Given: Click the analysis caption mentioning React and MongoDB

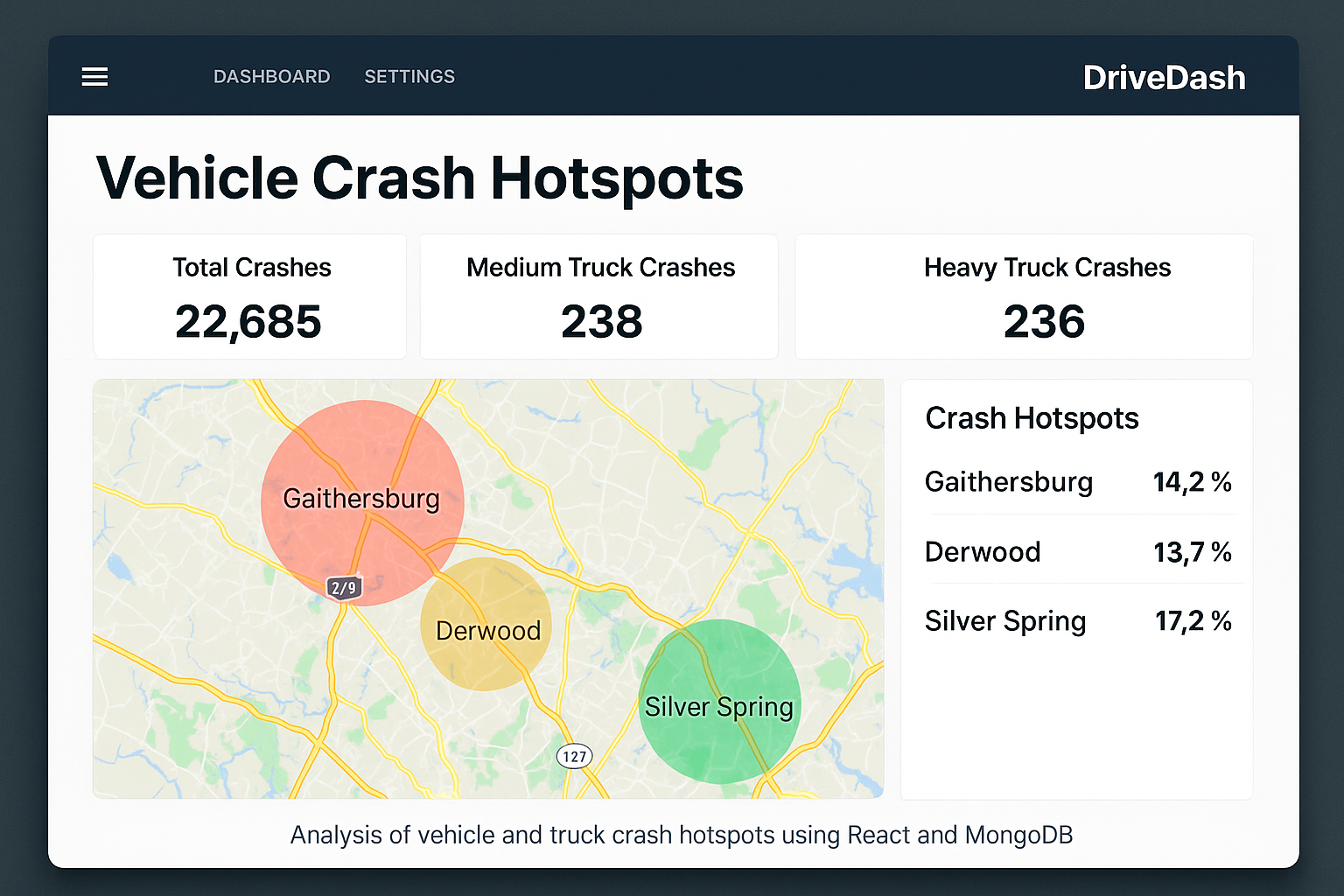Looking at the screenshot, I should pyautogui.click(x=682, y=835).
